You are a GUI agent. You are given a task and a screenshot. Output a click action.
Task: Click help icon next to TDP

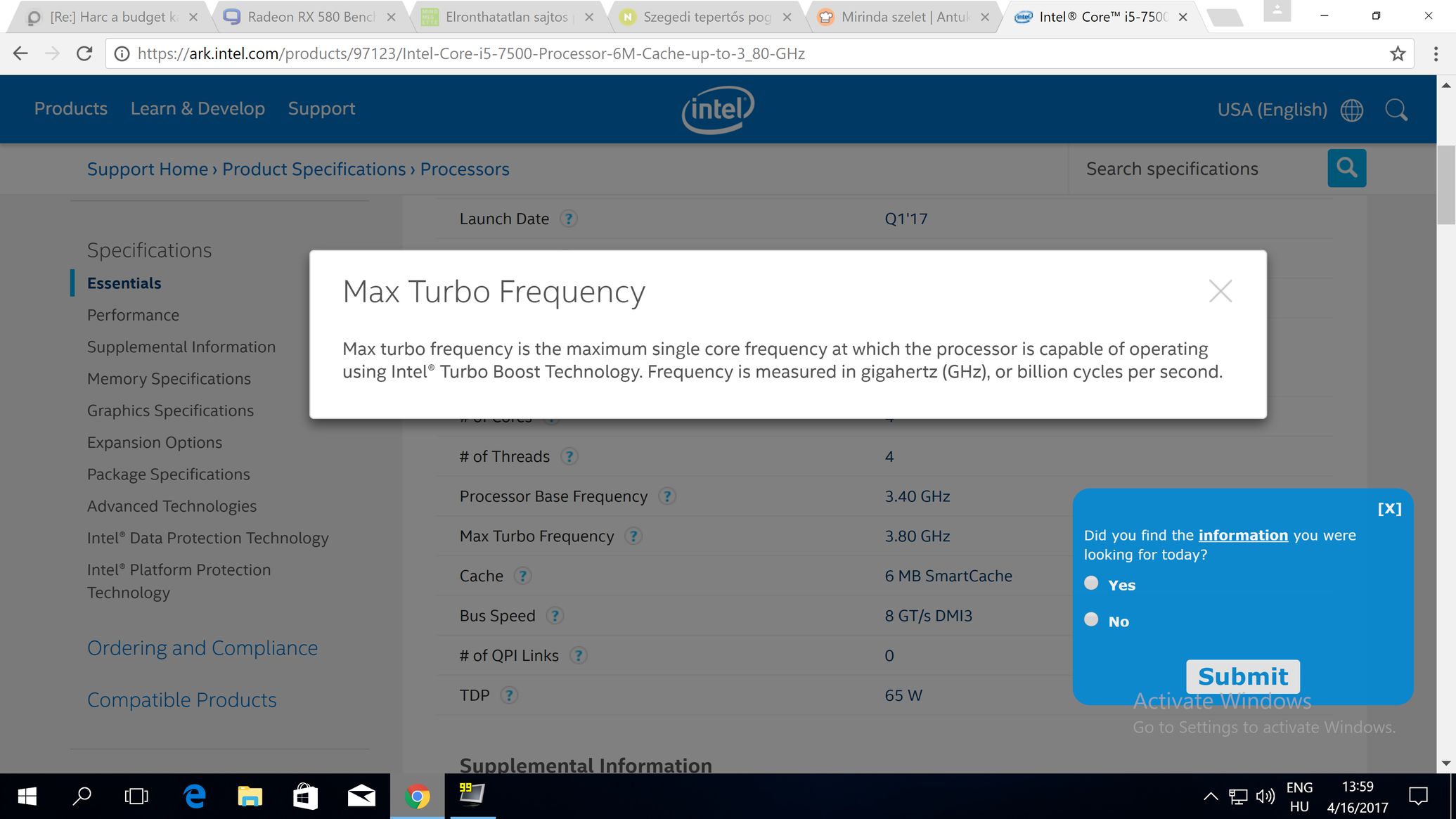(509, 695)
